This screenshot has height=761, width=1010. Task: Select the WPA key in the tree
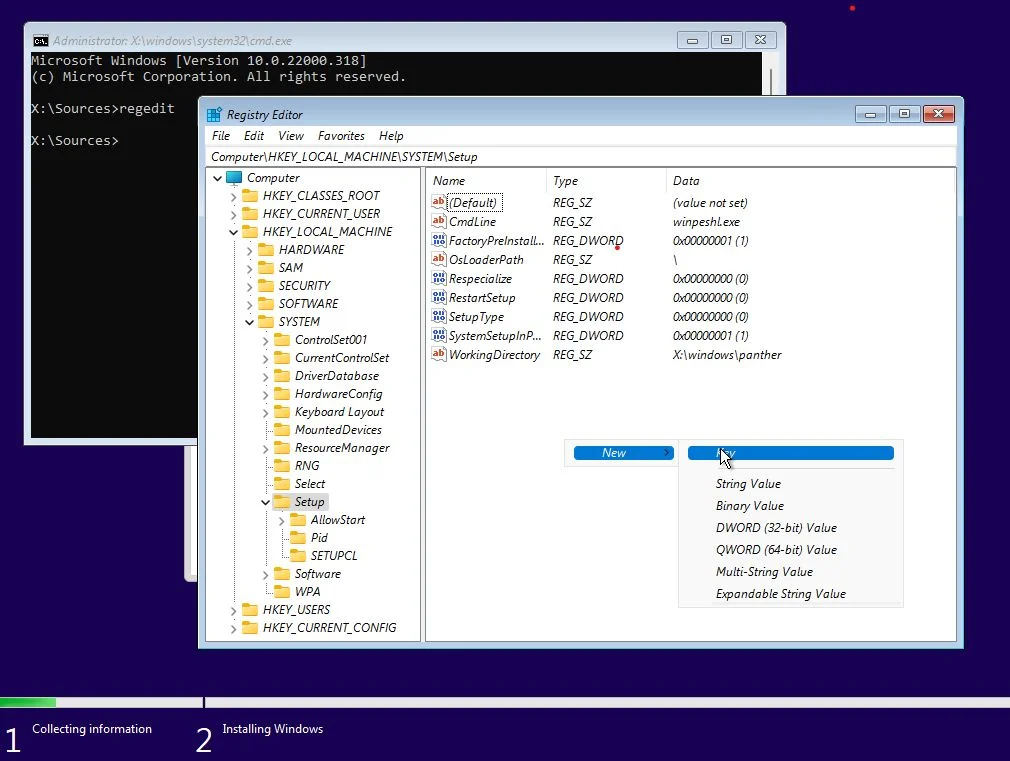click(x=307, y=592)
